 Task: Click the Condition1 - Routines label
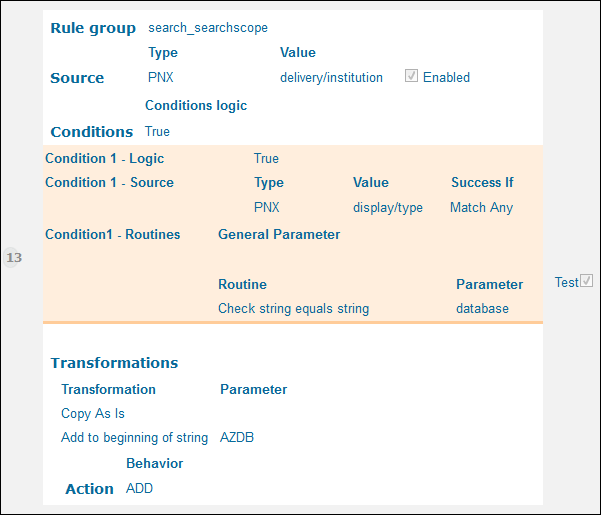[x=113, y=234]
